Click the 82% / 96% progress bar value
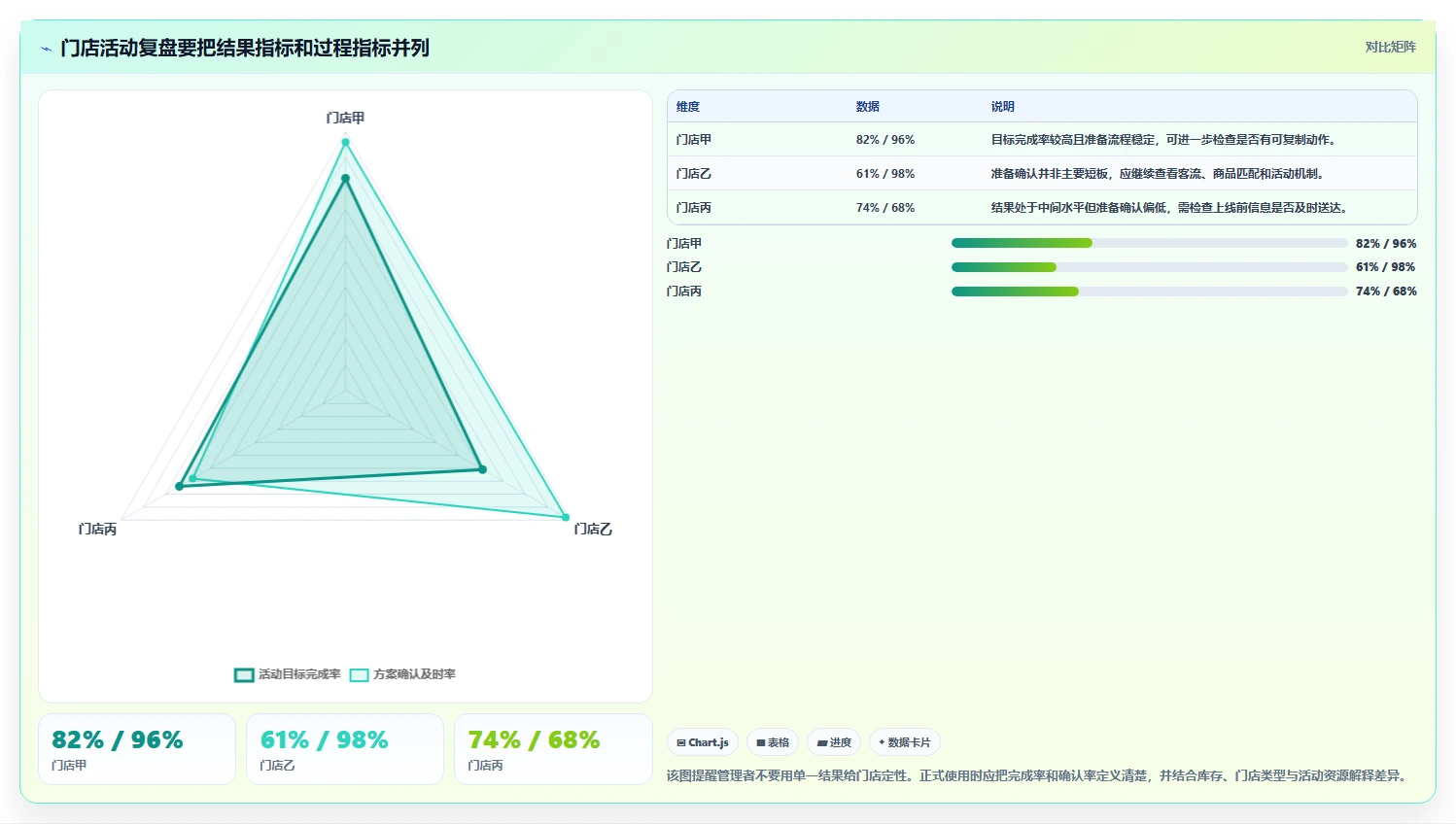 [x=1386, y=244]
